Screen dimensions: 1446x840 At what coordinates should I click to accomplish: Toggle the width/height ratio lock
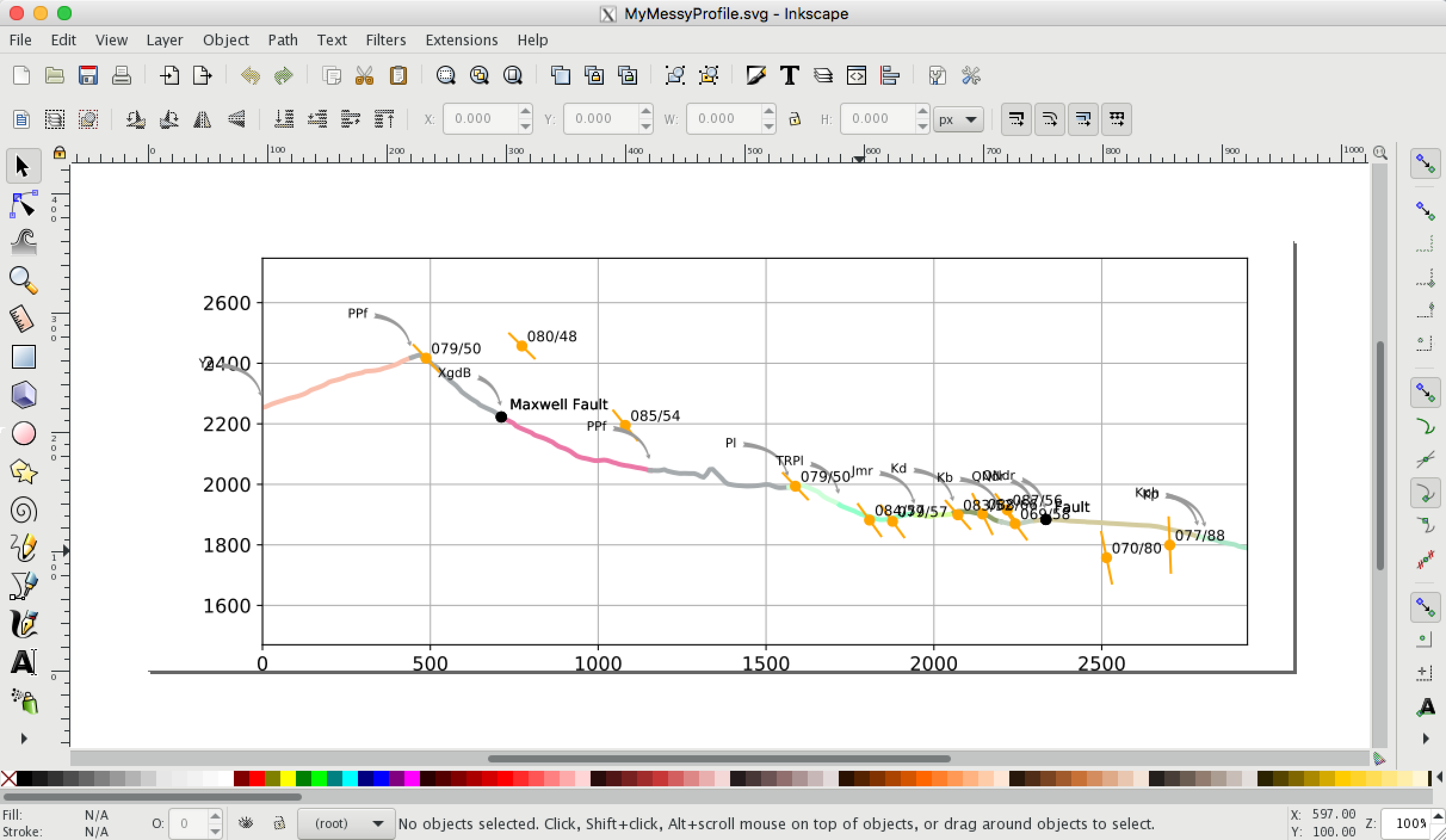click(x=794, y=119)
